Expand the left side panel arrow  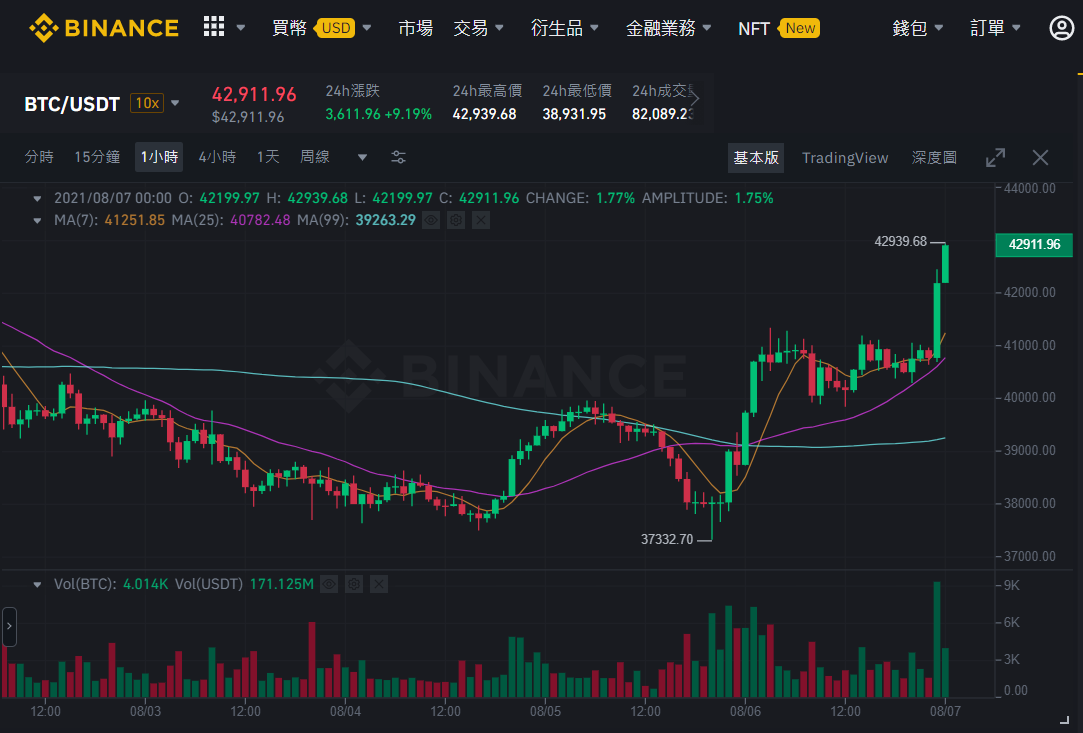pos(9,627)
